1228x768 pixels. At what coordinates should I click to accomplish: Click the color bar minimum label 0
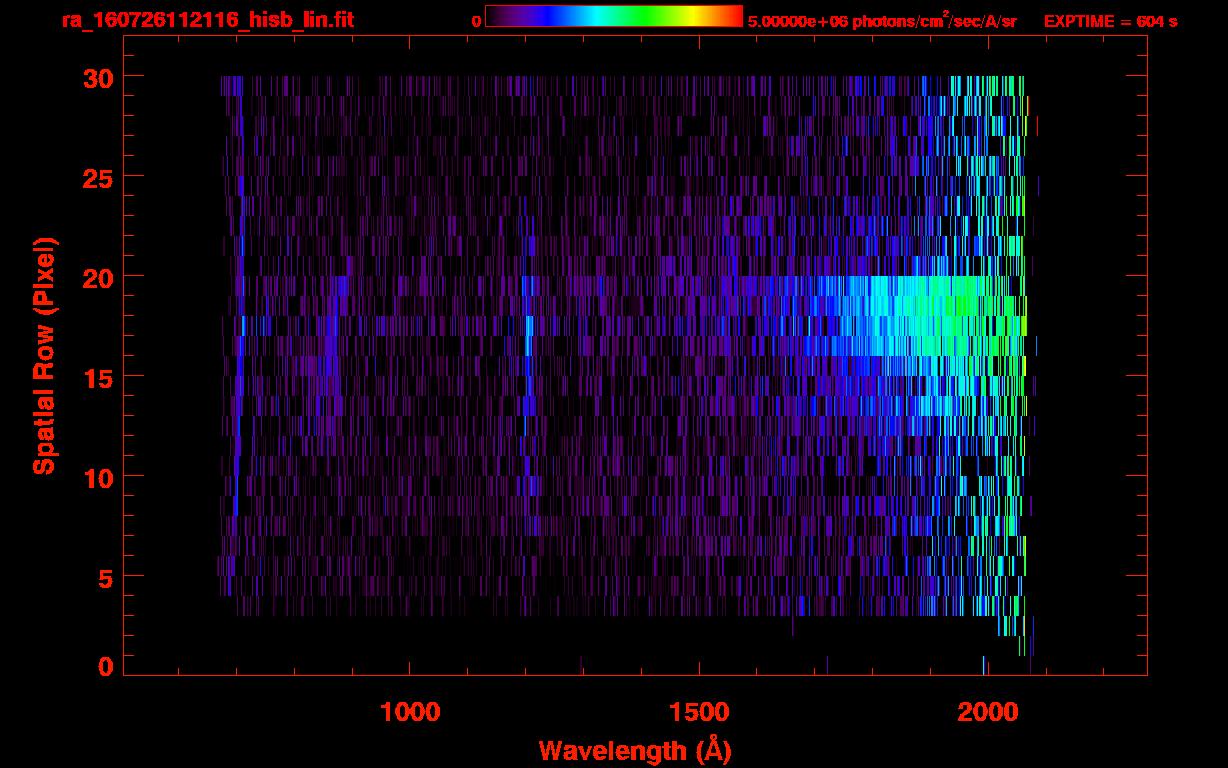pyautogui.click(x=476, y=21)
